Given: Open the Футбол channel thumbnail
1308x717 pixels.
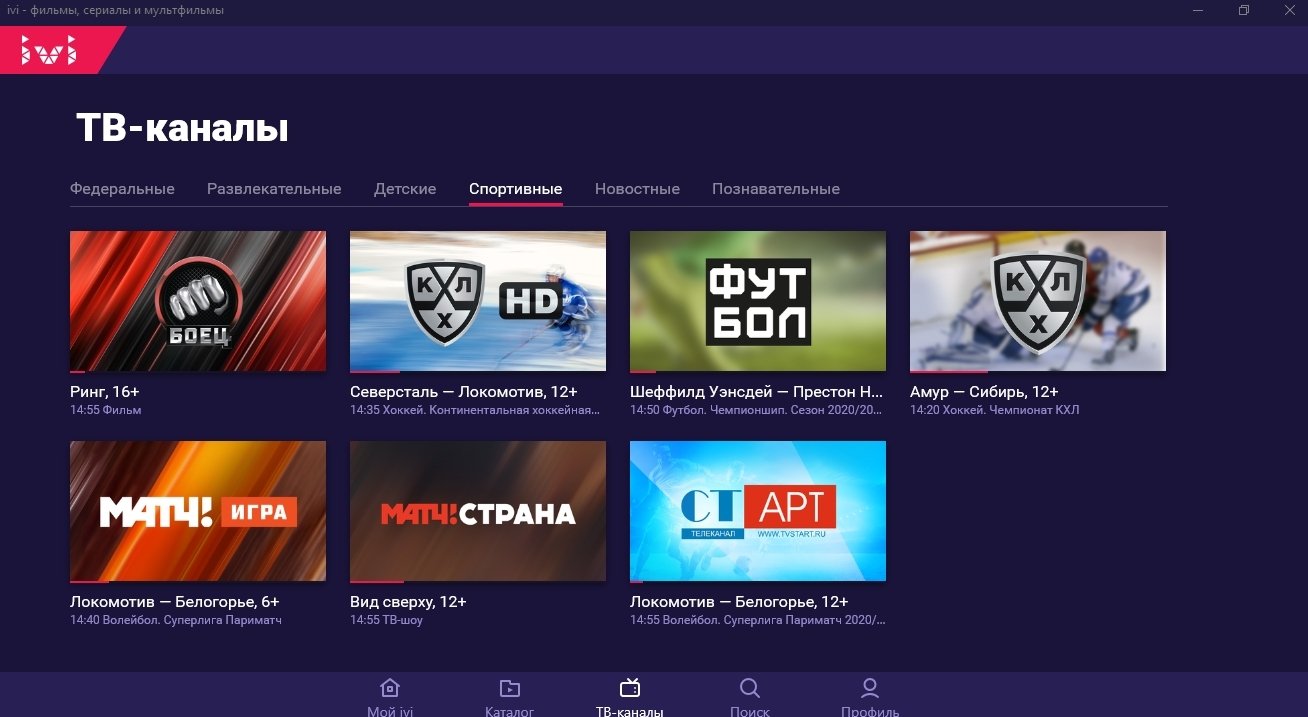Looking at the screenshot, I should coord(758,301).
